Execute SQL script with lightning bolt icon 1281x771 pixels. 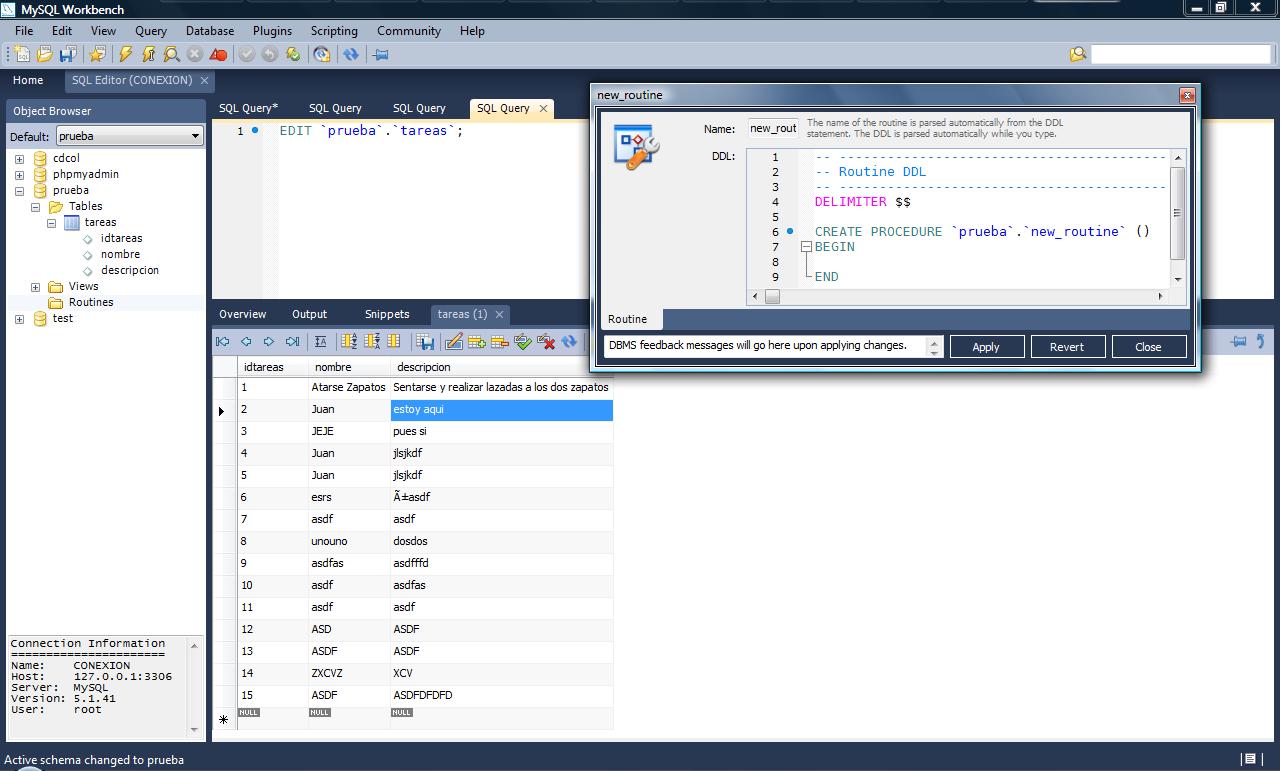126,54
